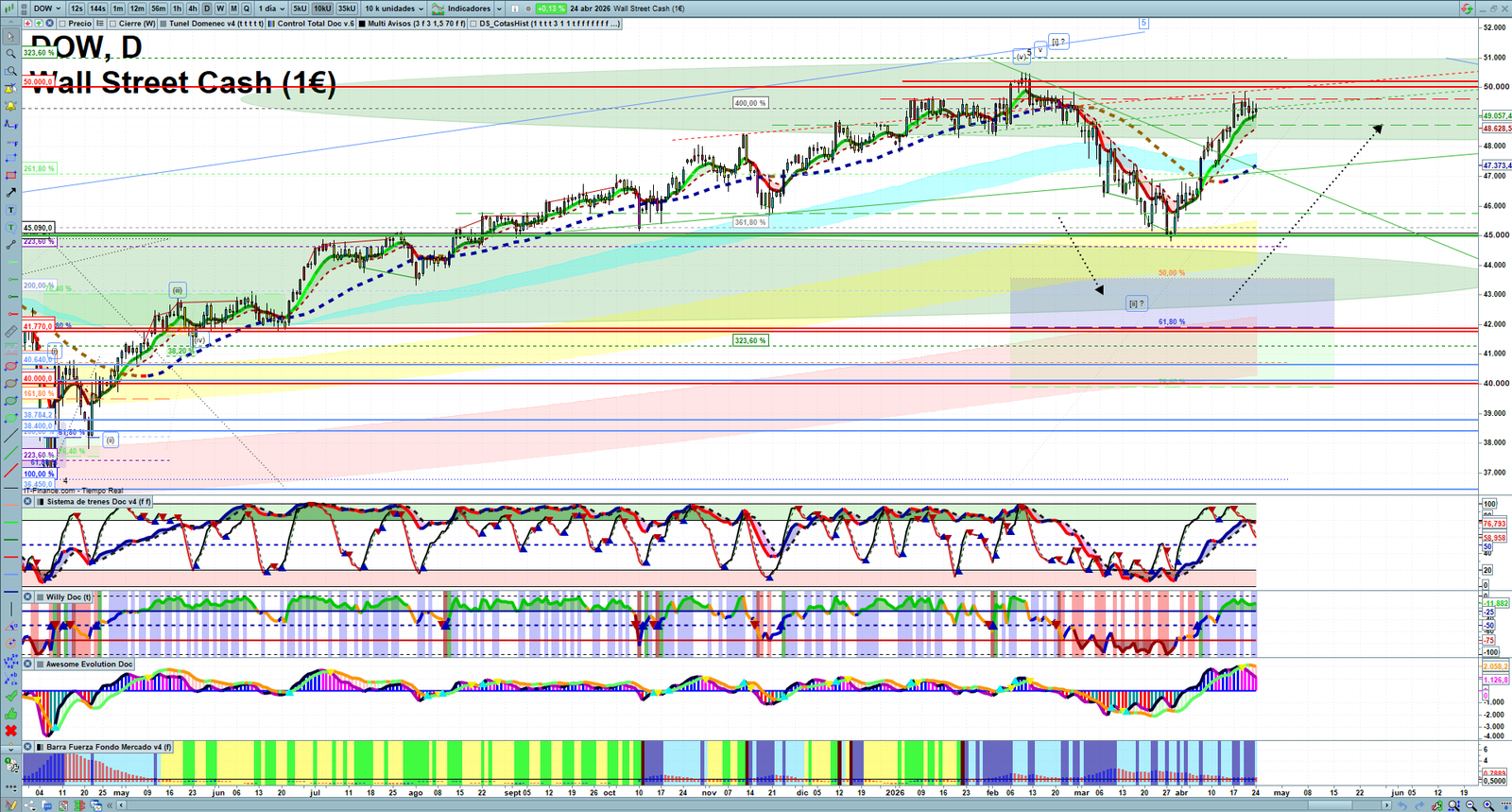Select the 35kU units button
Viewport: 1512px width, 812px height.
pyautogui.click(x=347, y=9)
